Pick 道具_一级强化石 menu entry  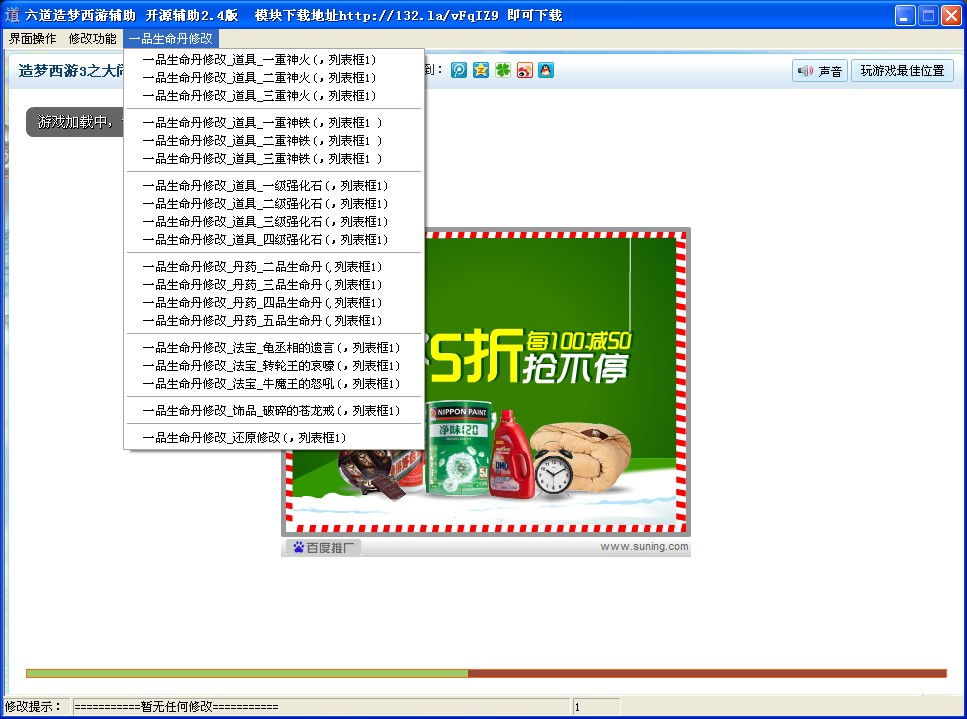(274, 186)
